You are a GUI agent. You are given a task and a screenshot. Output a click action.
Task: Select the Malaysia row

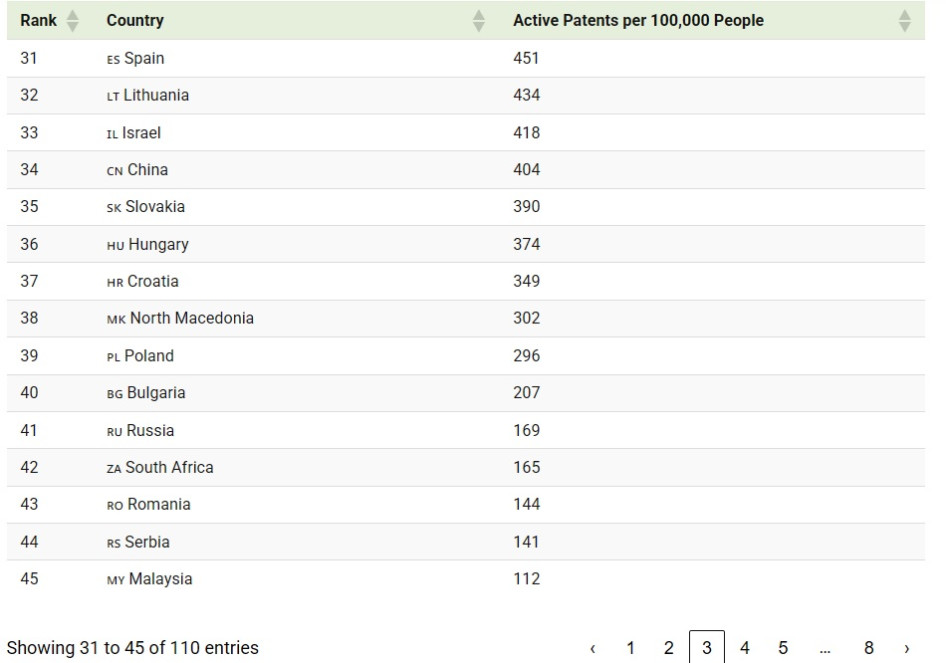(158, 579)
